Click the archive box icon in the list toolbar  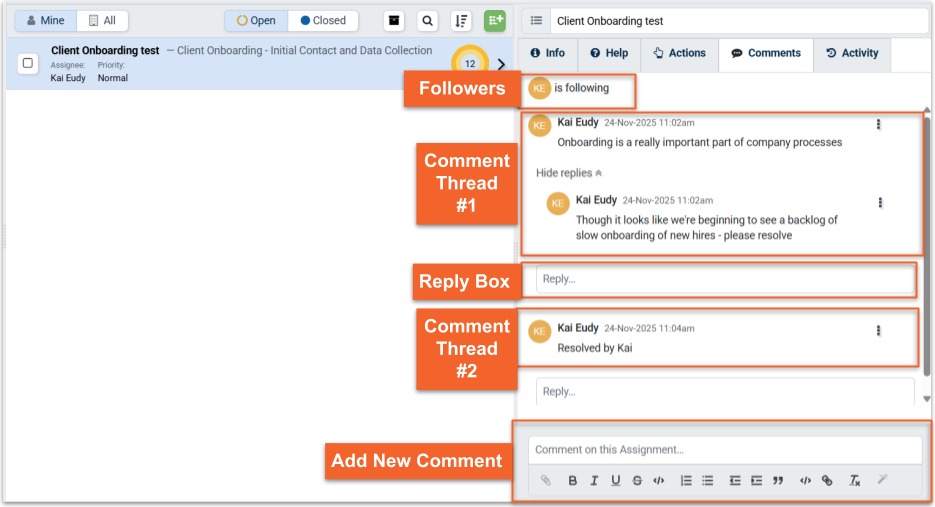[394, 21]
